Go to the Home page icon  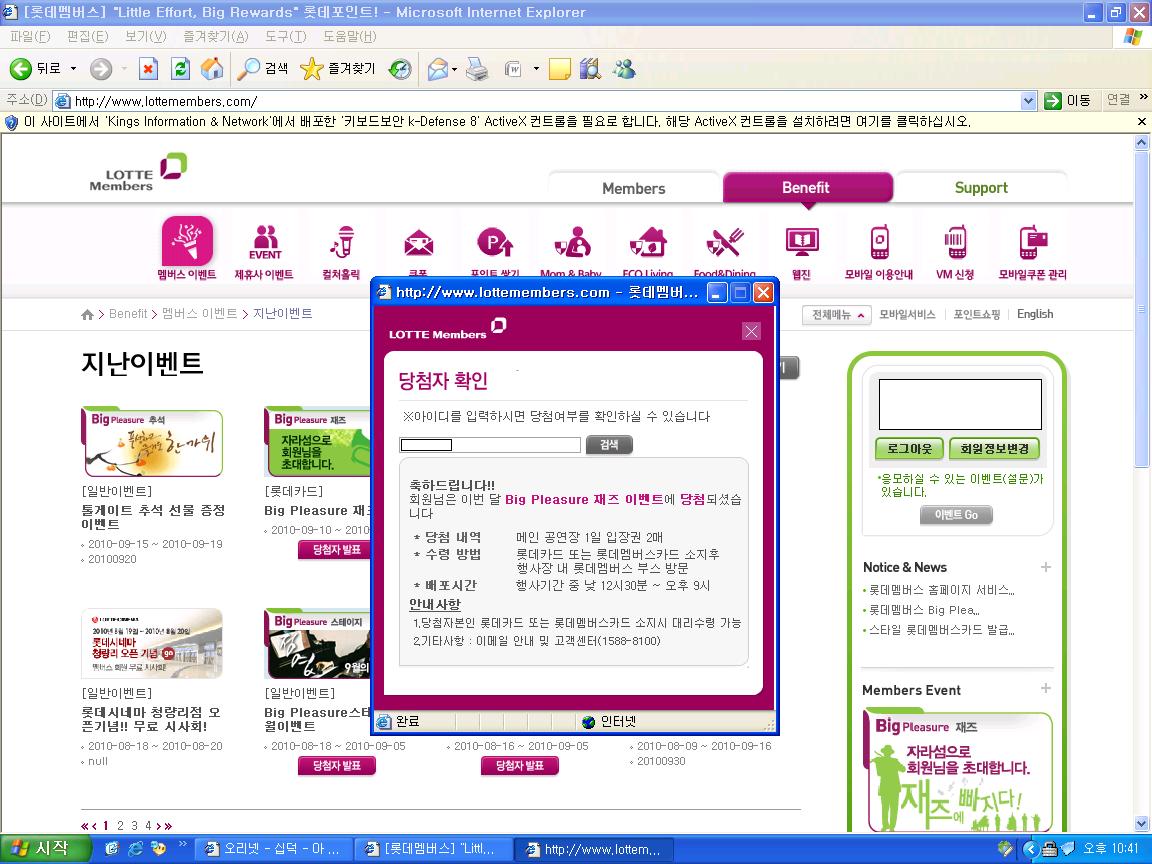click(x=212, y=69)
